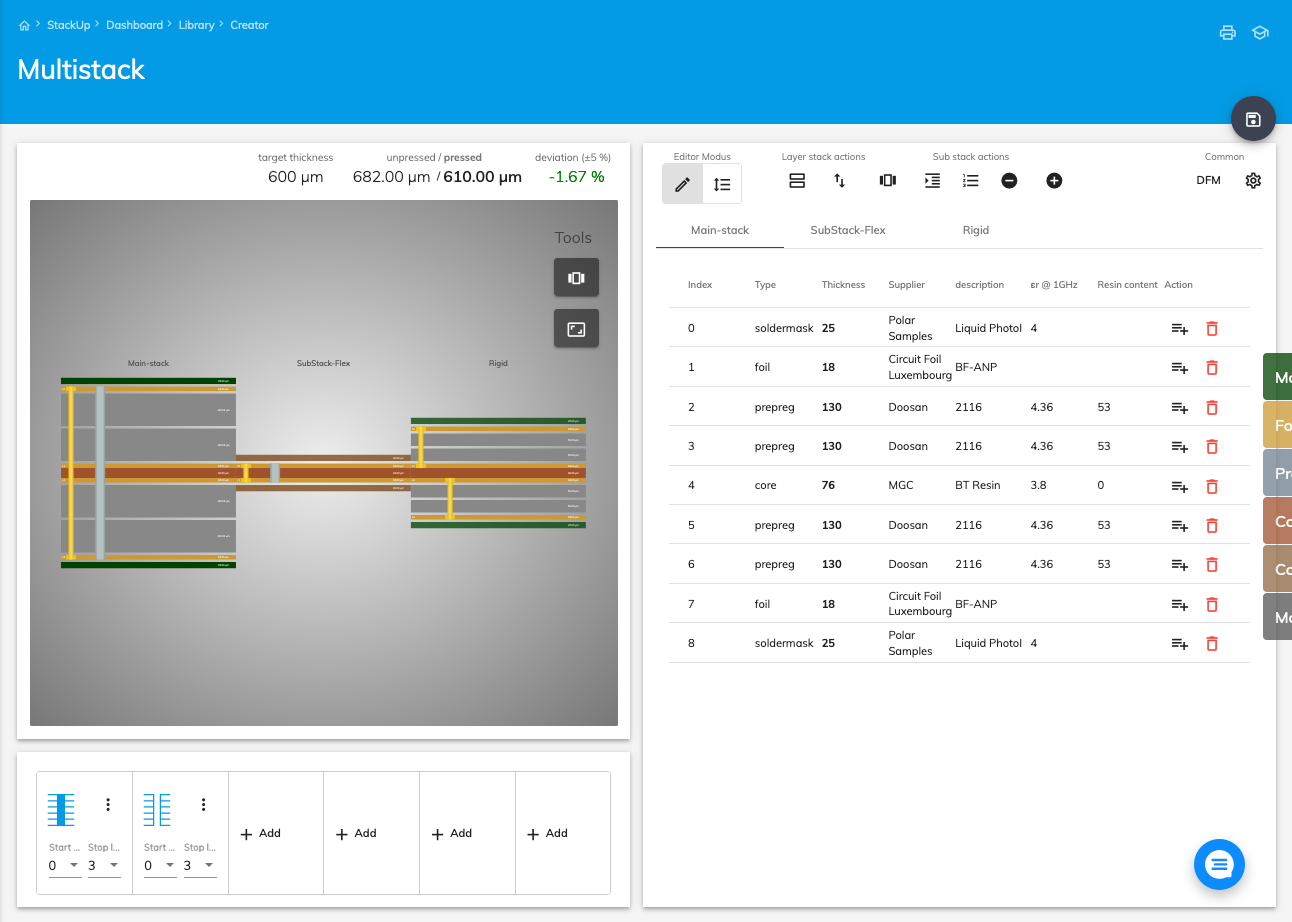The height and width of the screenshot is (922, 1292).
Task: Add a layer after soldermask row 0
Action: pos(1179,328)
